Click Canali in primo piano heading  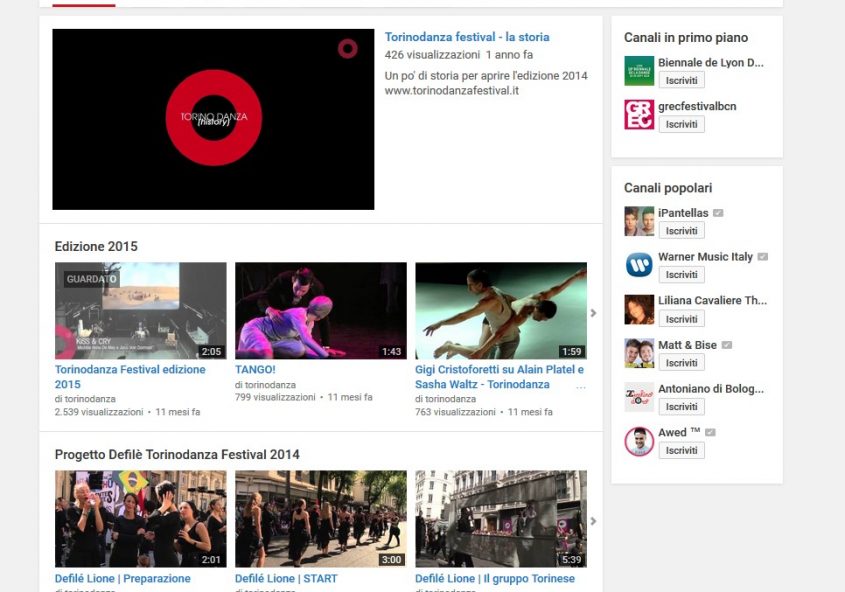685,38
